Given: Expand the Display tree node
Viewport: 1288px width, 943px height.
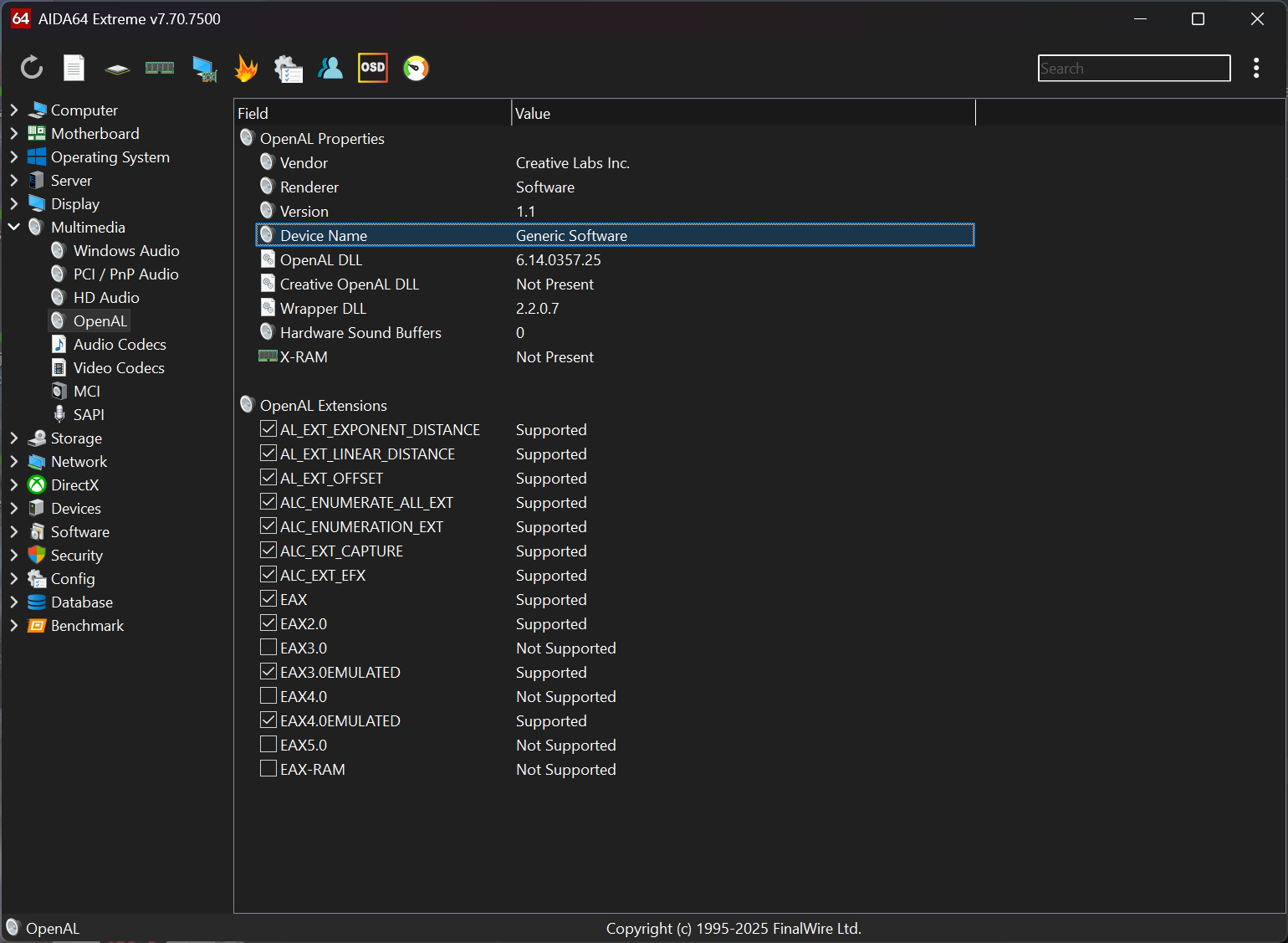Looking at the screenshot, I should (x=13, y=203).
